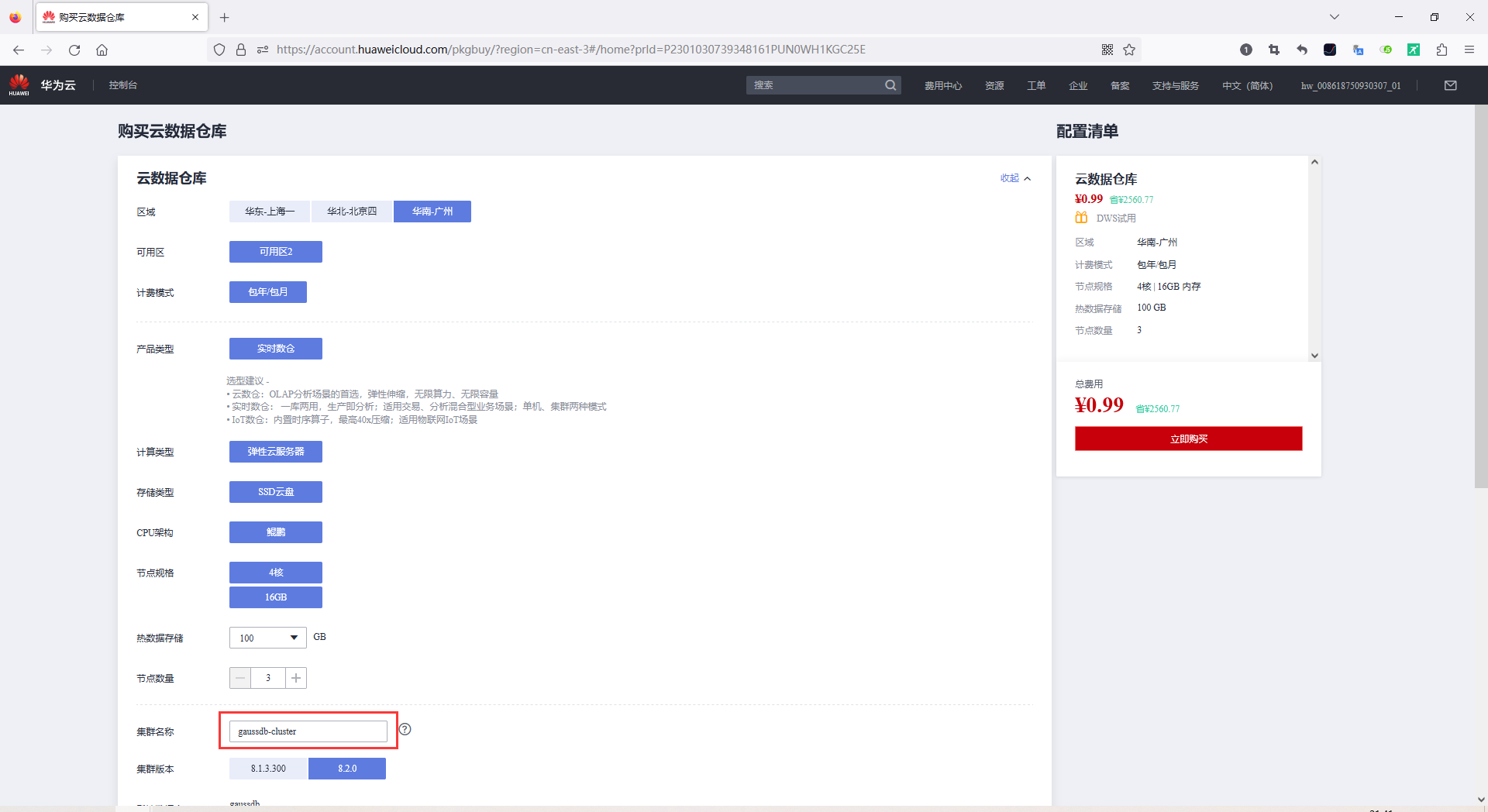1488x812 pixels.
Task: Open the browser home page
Action: (102, 50)
